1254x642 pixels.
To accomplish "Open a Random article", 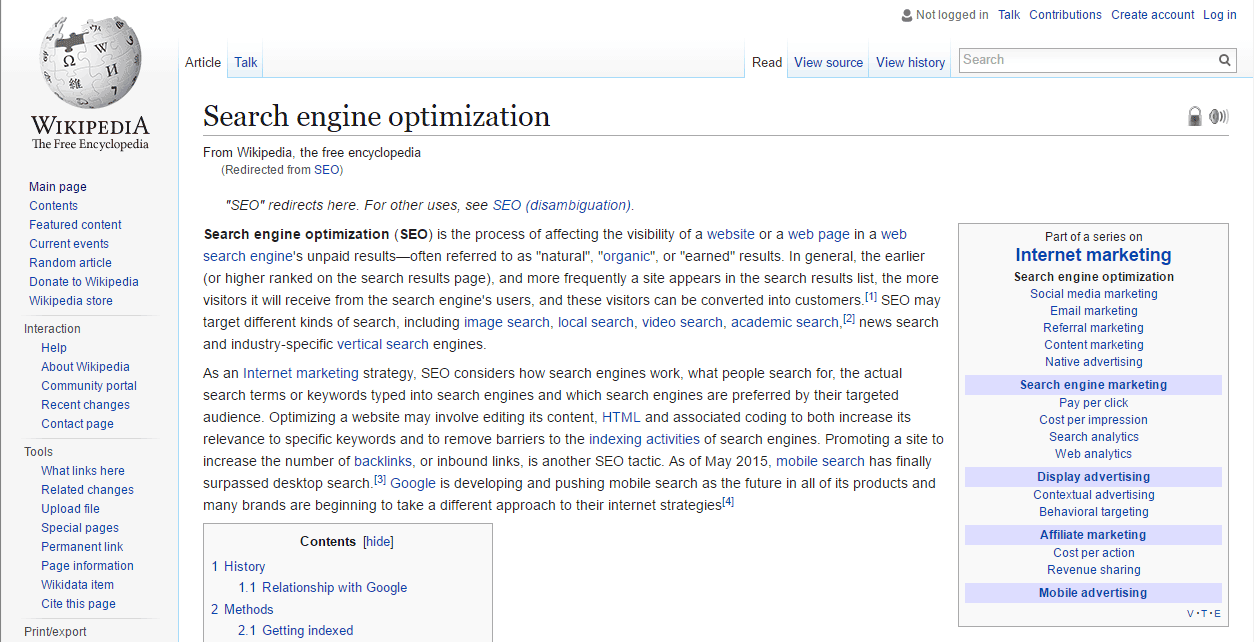I will pos(70,263).
